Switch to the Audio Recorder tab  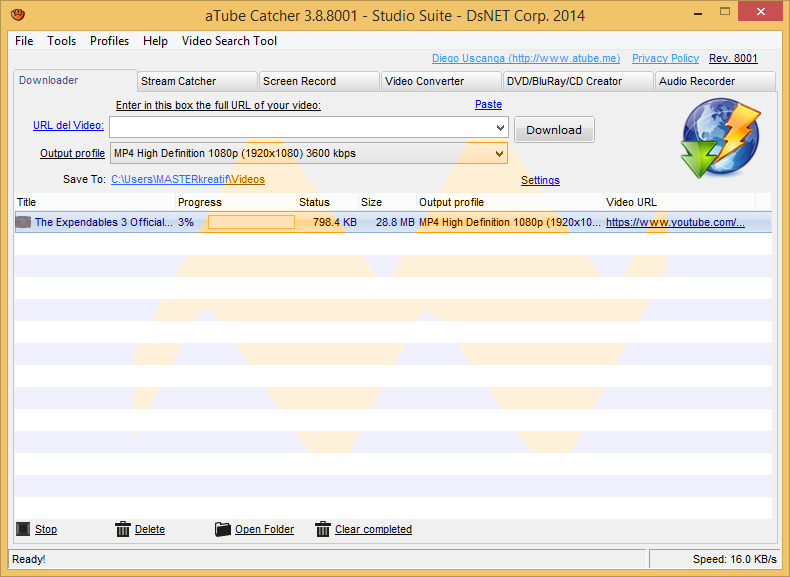pyautogui.click(x=715, y=81)
